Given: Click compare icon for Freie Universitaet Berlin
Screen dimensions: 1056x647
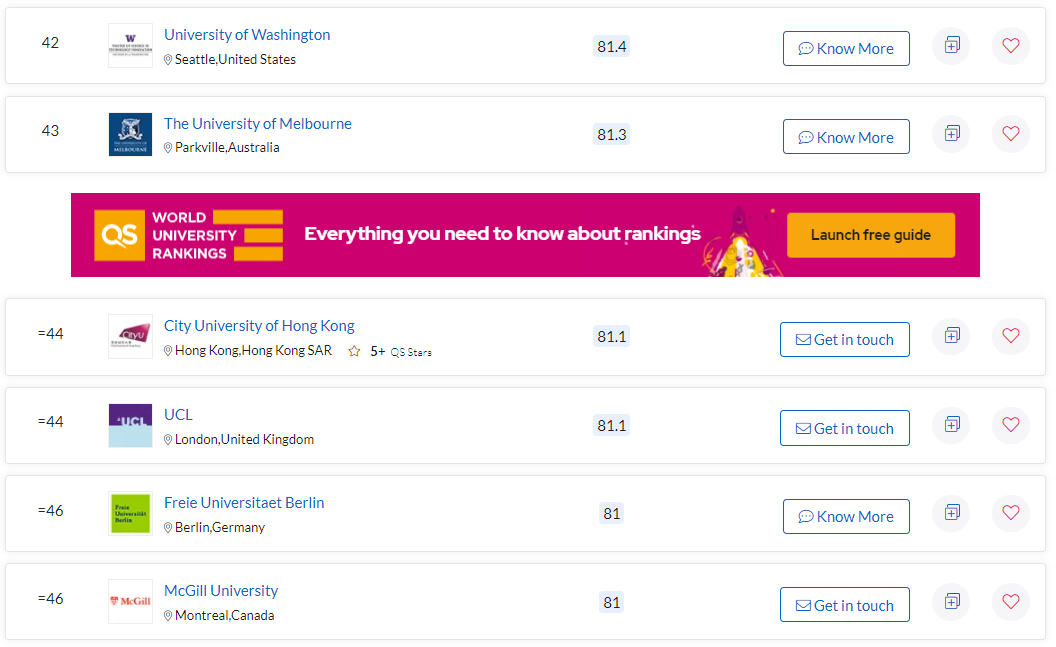Looking at the screenshot, I should click(x=951, y=513).
